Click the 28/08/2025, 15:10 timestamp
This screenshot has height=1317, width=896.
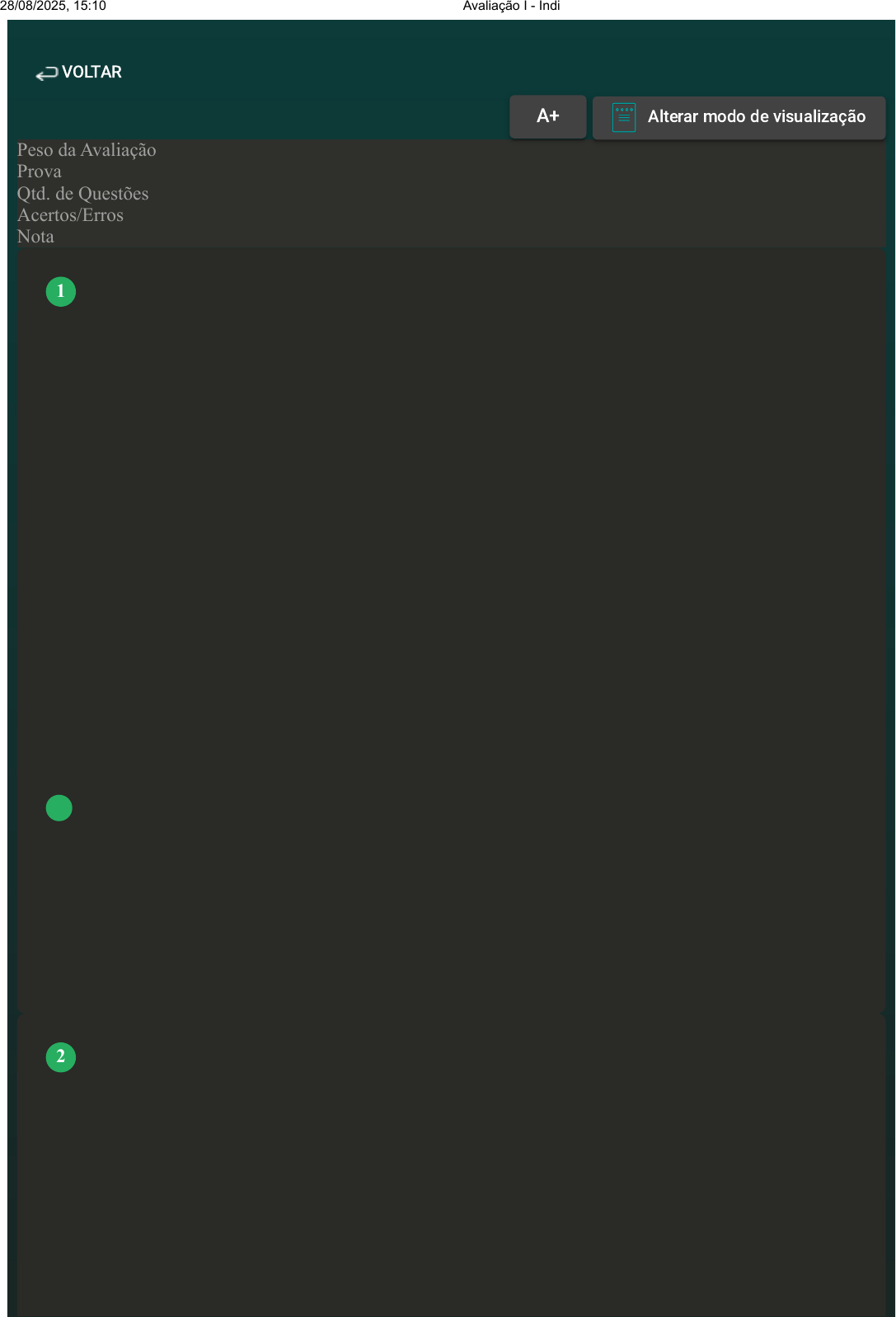coord(54,6)
